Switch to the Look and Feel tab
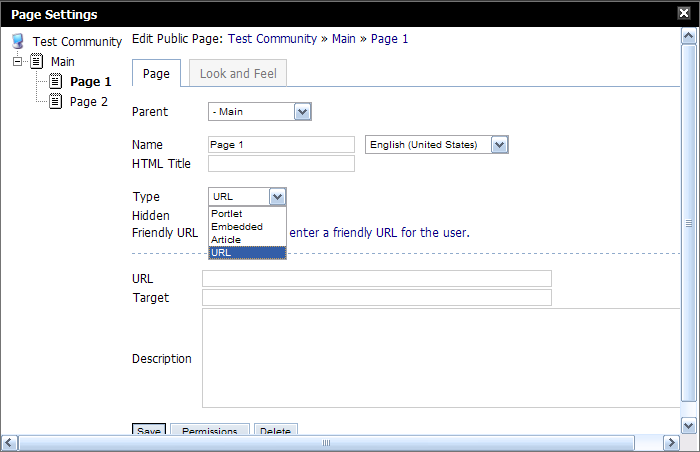The width and height of the screenshot is (700, 452). 238,73
